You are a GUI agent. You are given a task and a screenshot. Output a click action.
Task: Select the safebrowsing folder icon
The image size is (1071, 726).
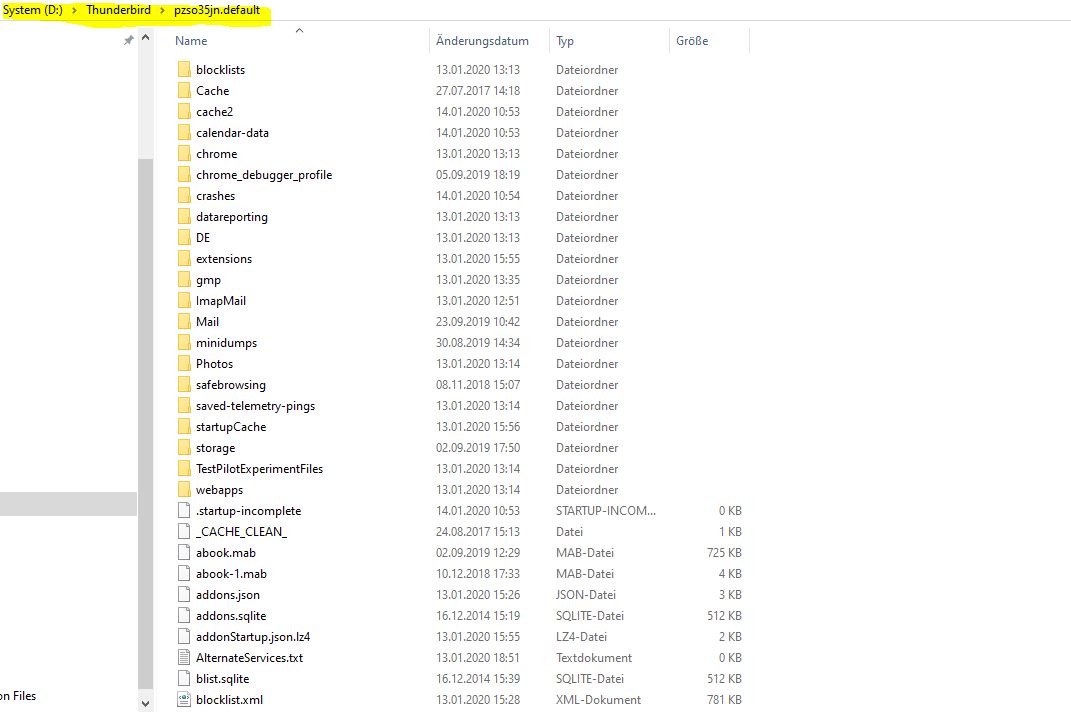point(184,385)
